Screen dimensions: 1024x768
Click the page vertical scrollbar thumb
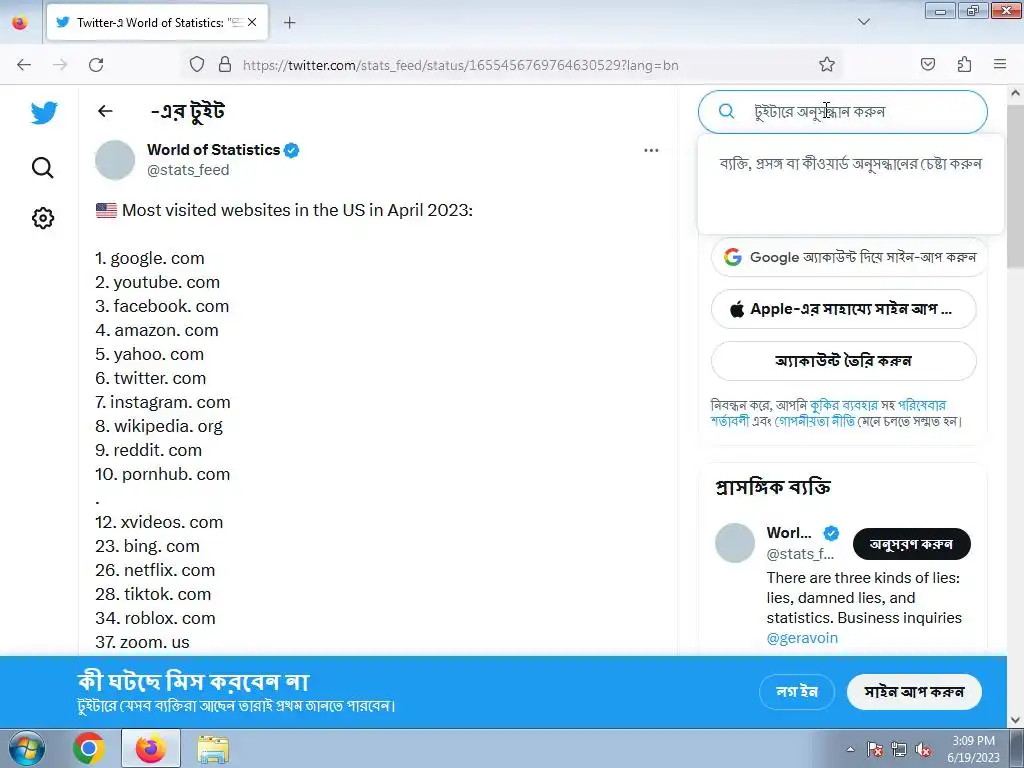click(1015, 186)
